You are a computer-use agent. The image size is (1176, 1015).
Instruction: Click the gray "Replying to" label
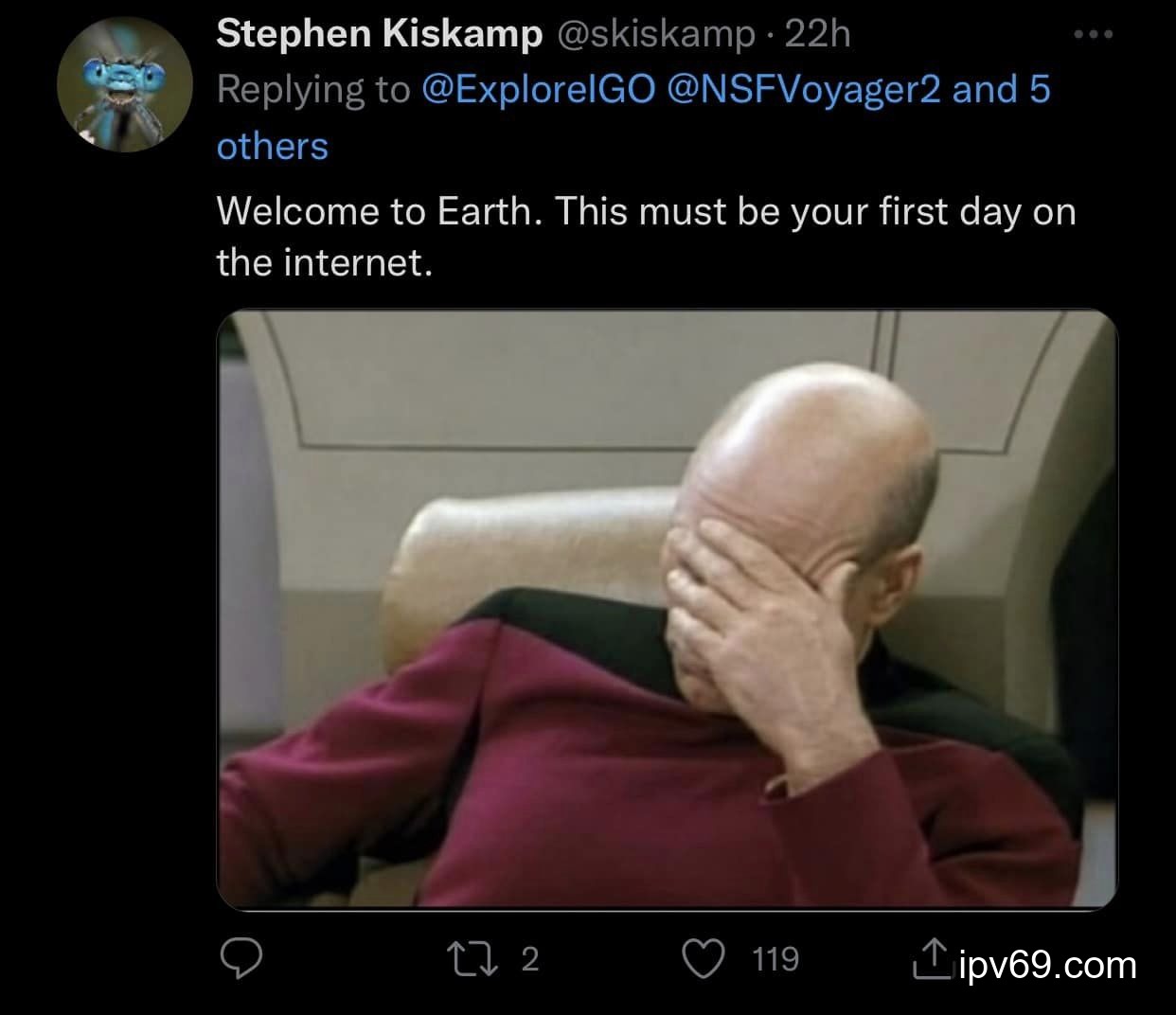pos(312,90)
